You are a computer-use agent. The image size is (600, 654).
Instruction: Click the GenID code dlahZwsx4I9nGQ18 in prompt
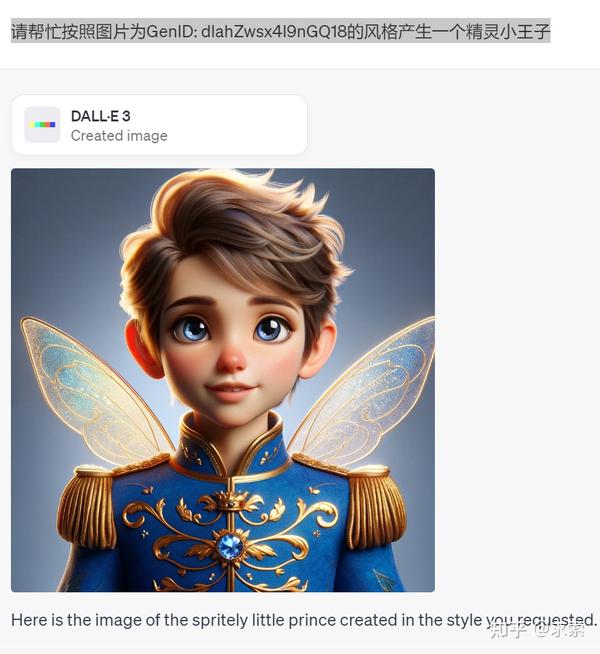274,31
